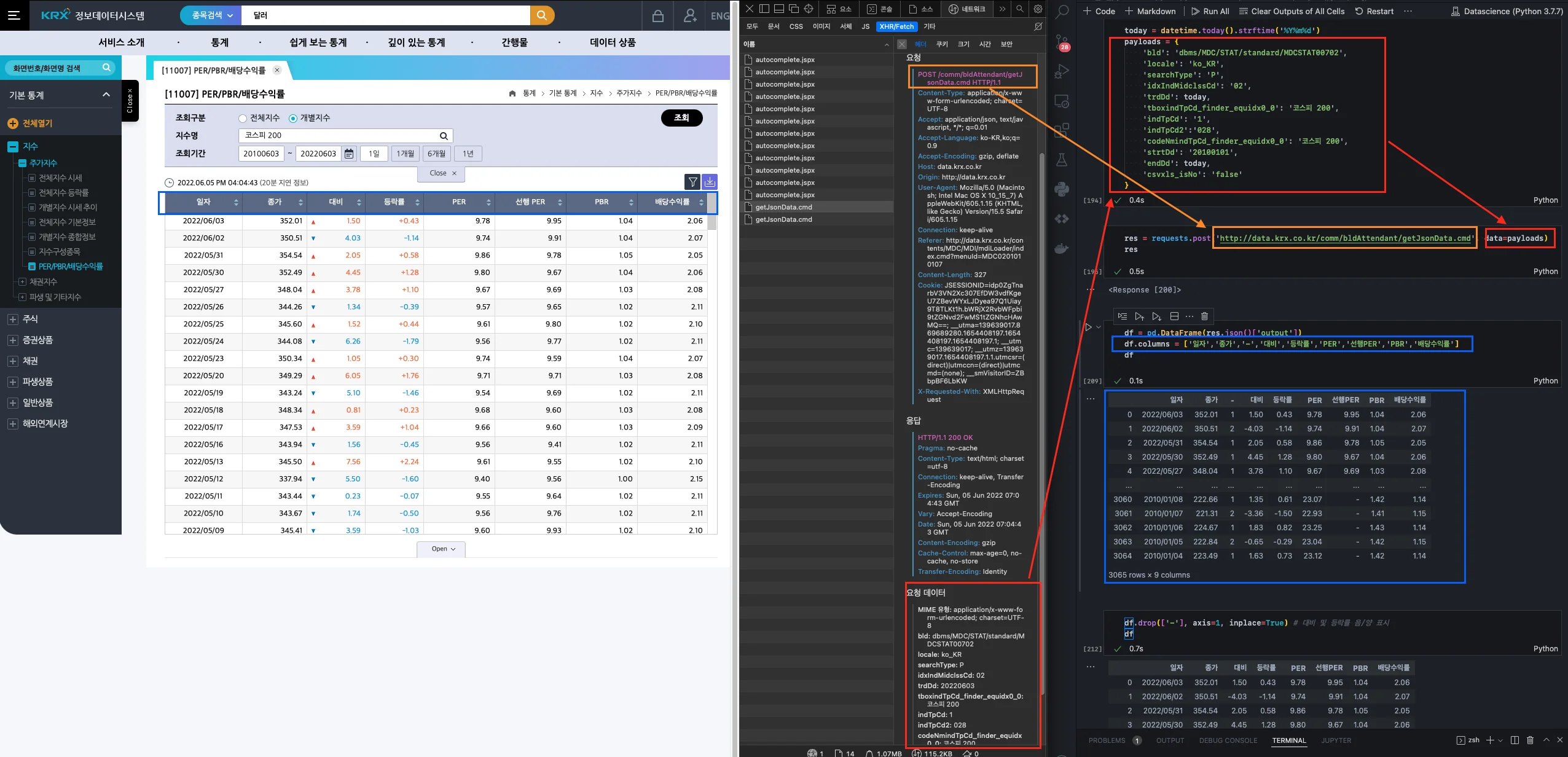Collapse the 기본 통계 panel chevron
The image size is (1568, 757).
[x=106, y=95]
